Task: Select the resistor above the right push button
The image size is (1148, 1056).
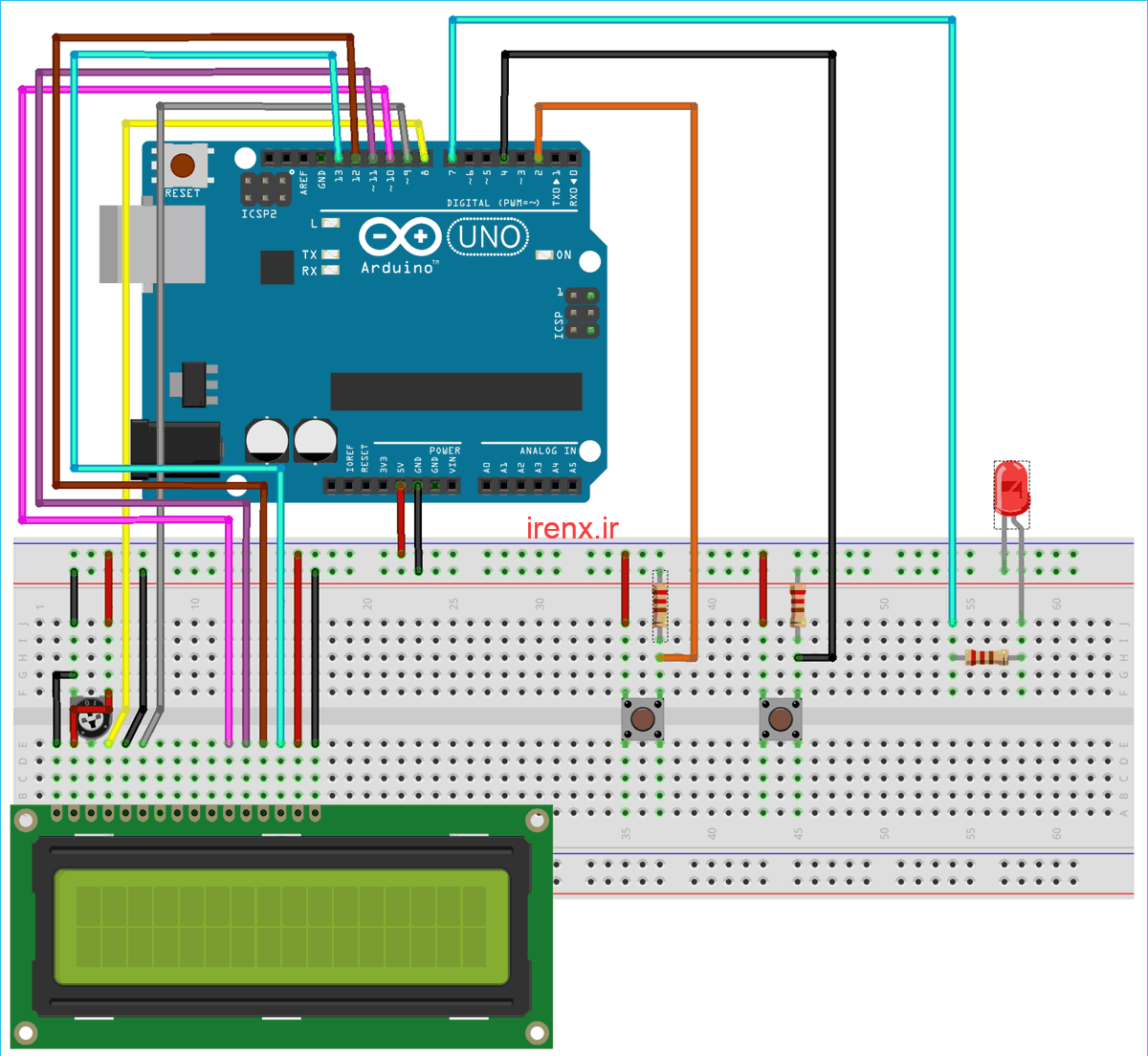Action: pos(797,603)
